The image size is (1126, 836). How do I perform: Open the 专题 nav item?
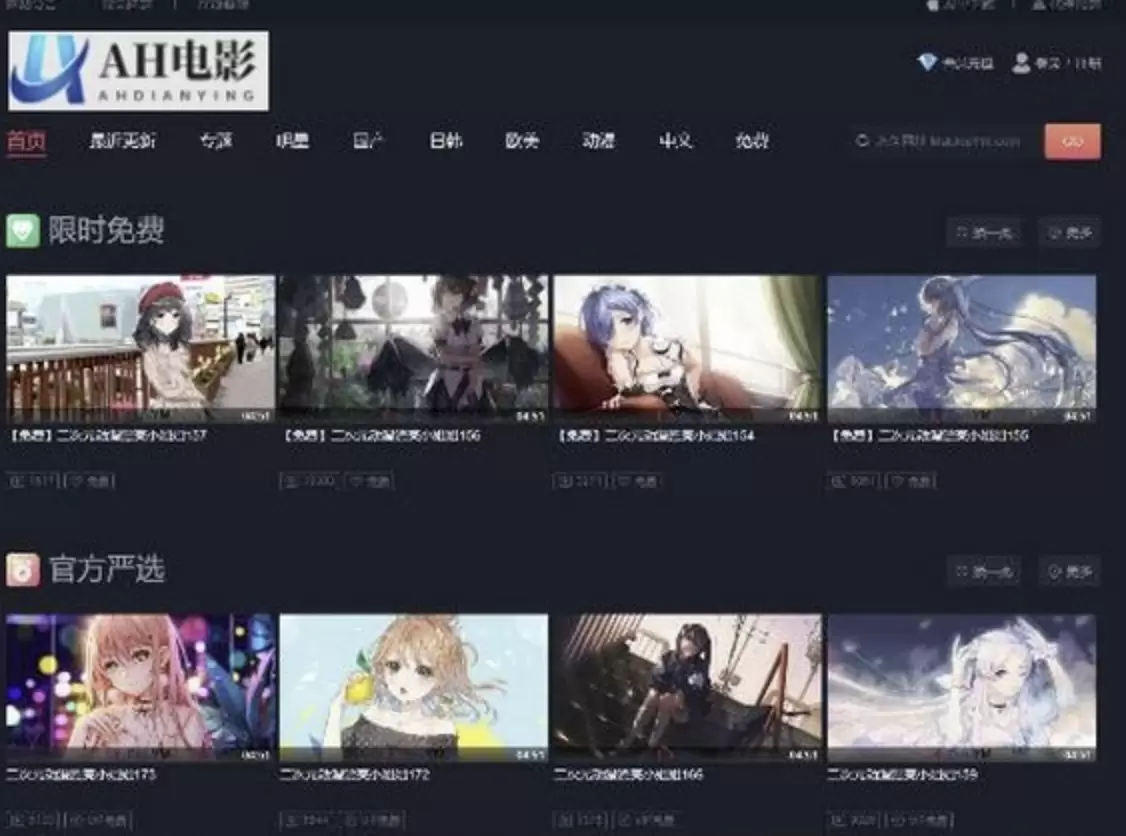(x=216, y=141)
